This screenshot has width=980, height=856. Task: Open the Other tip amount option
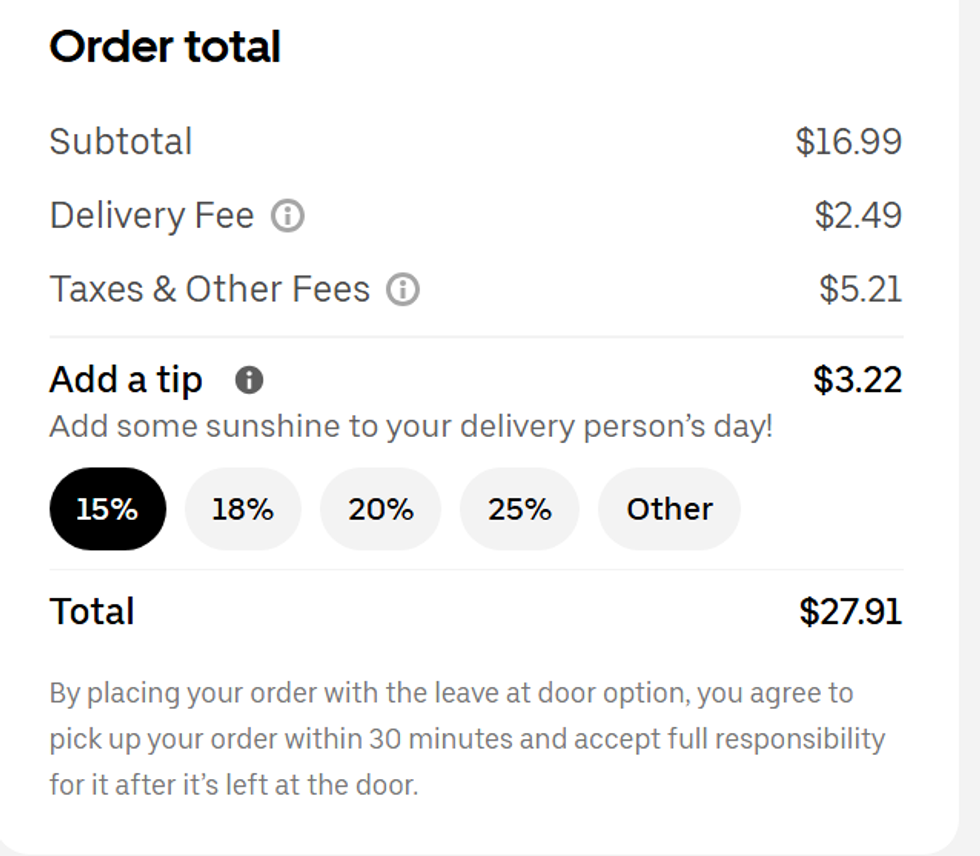tap(668, 508)
